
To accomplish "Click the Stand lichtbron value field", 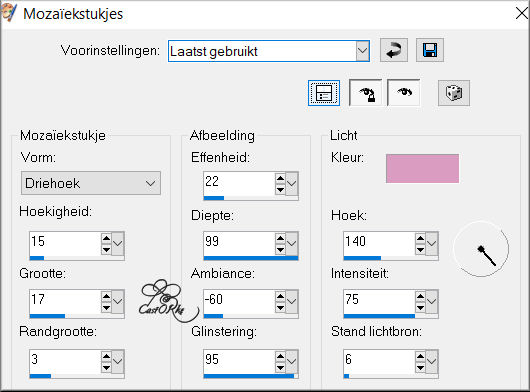I will tap(379, 360).
